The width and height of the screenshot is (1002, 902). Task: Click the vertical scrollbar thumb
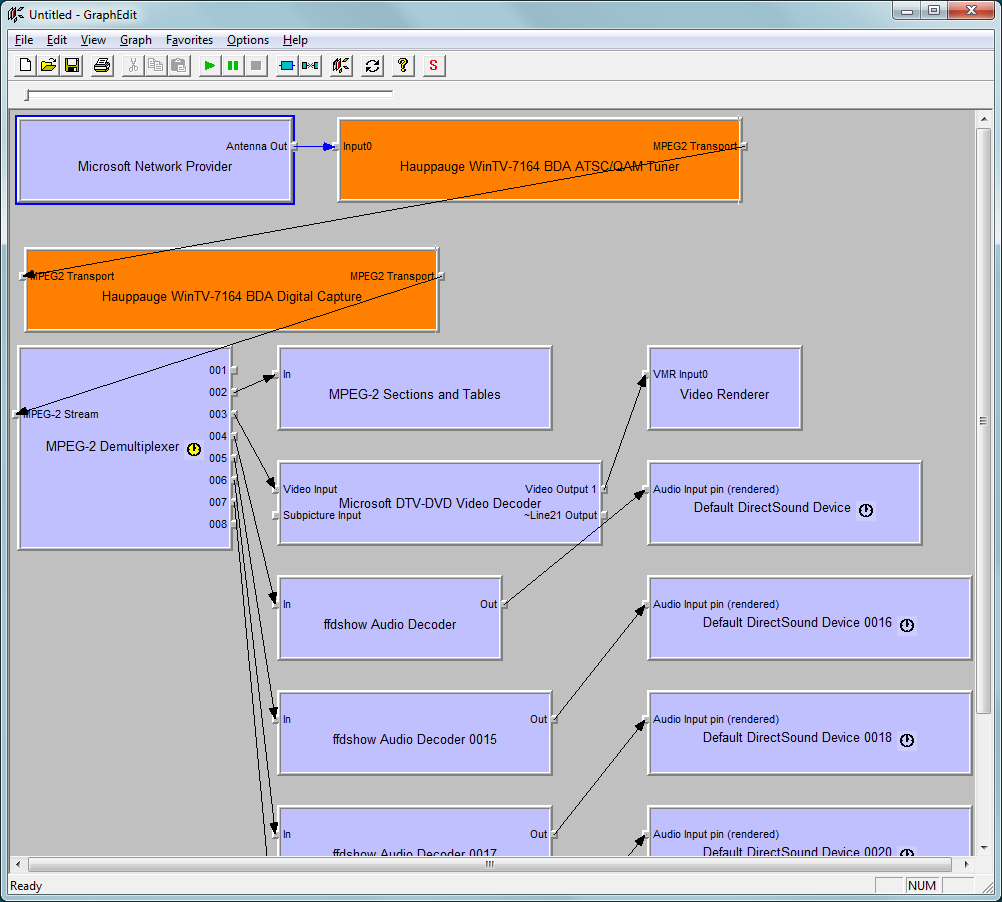pos(983,420)
